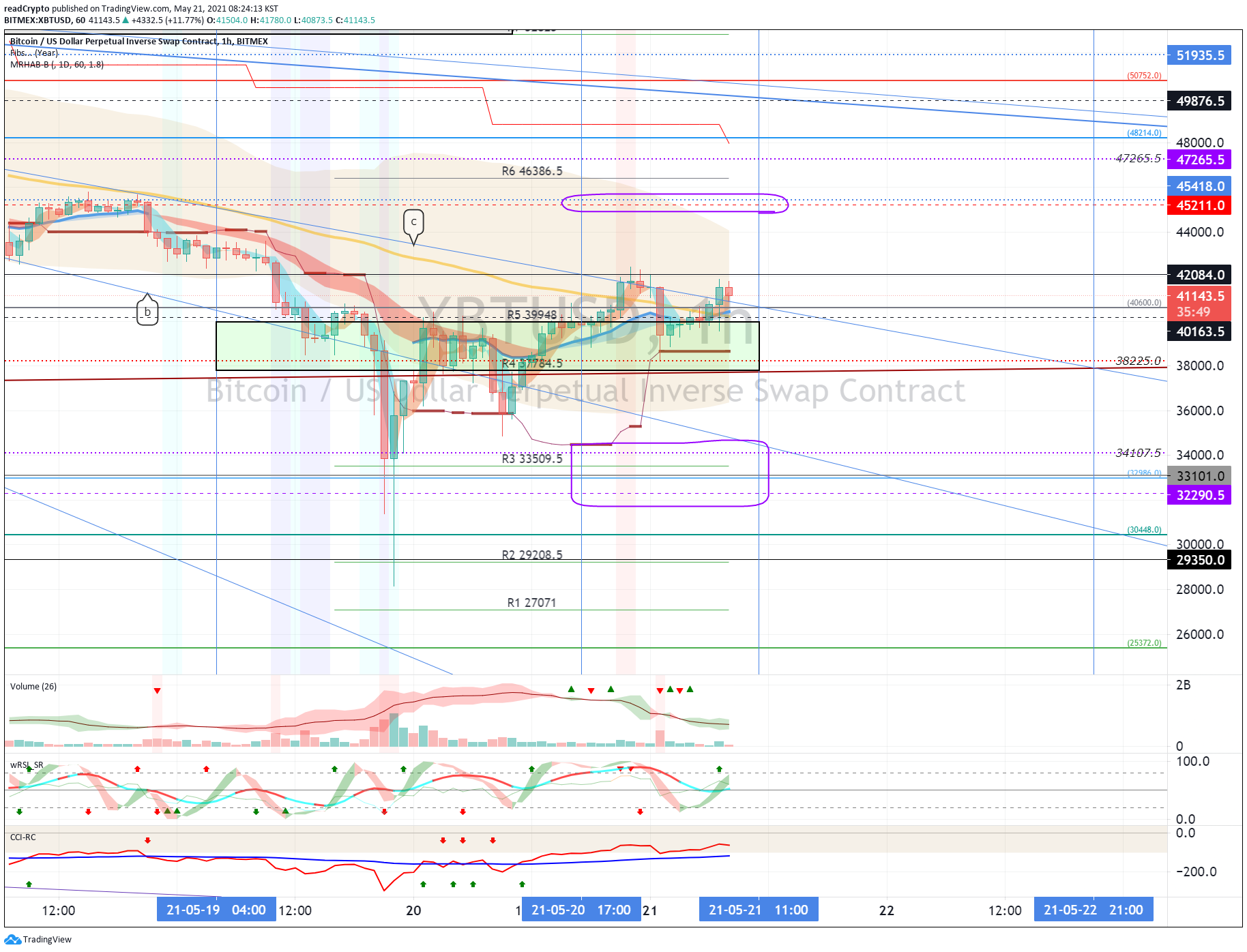Image resolution: width=1247 pixels, height=952 pixels.
Task: Click the 2B volume axis value
Action: pyautogui.click(x=1184, y=685)
